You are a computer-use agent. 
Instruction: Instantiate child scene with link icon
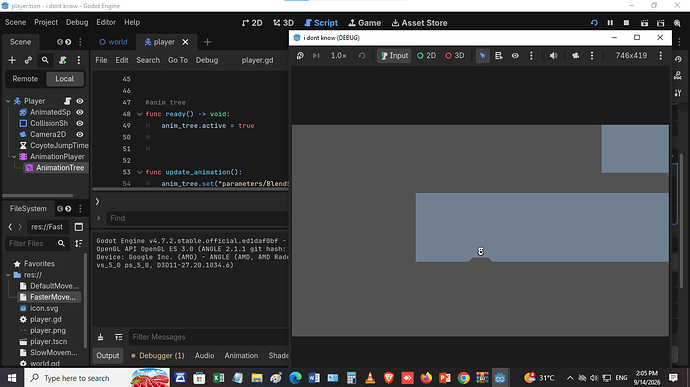click(28, 60)
